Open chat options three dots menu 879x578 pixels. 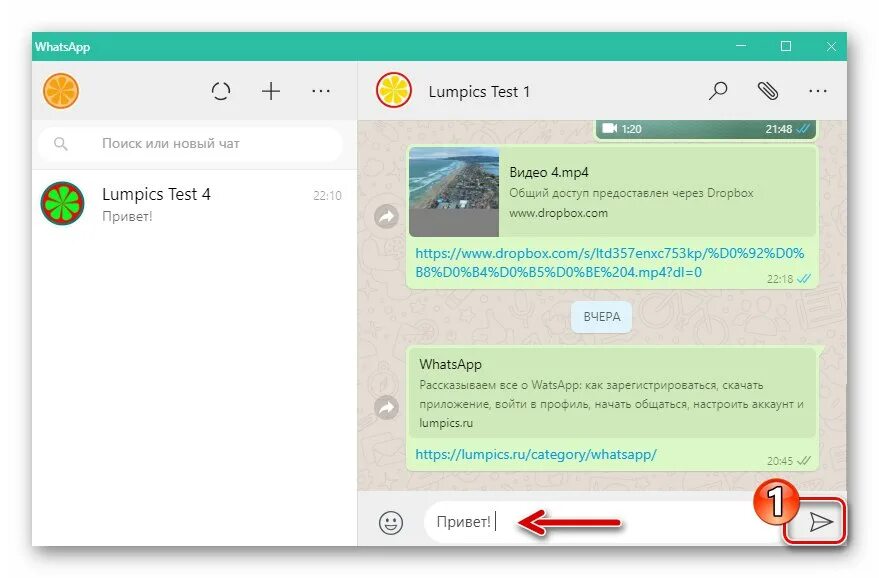[x=818, y=91]
